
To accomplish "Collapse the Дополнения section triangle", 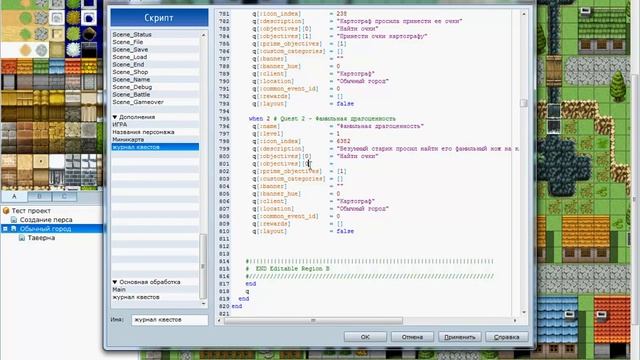I will 115,117.
